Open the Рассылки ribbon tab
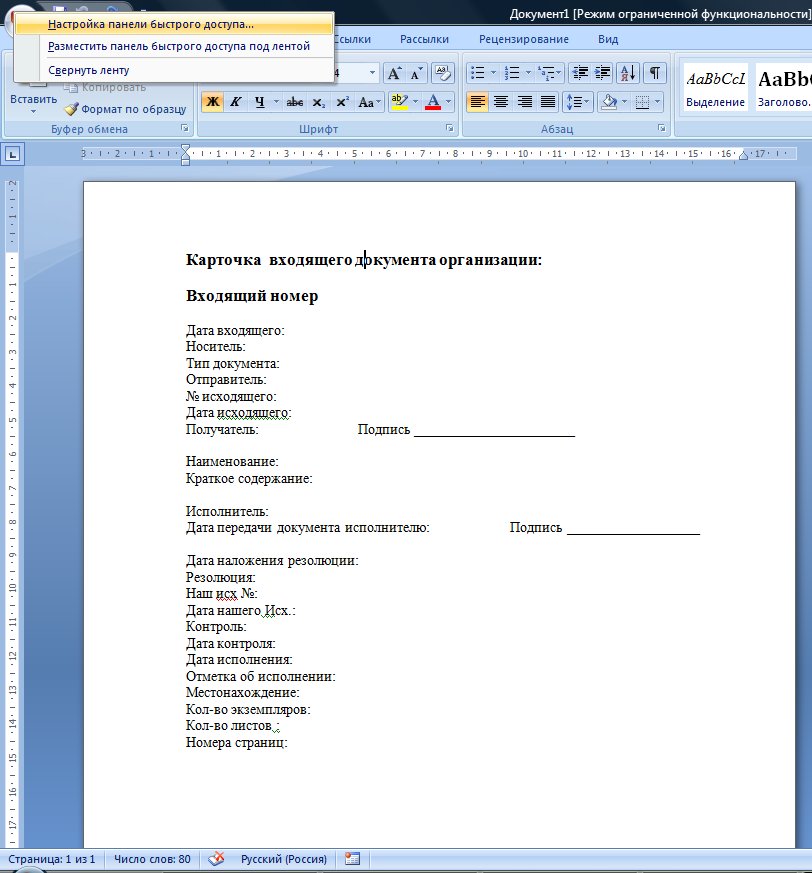Image resolution: width=812 pixels, height=873 pixels. (424, 40)
